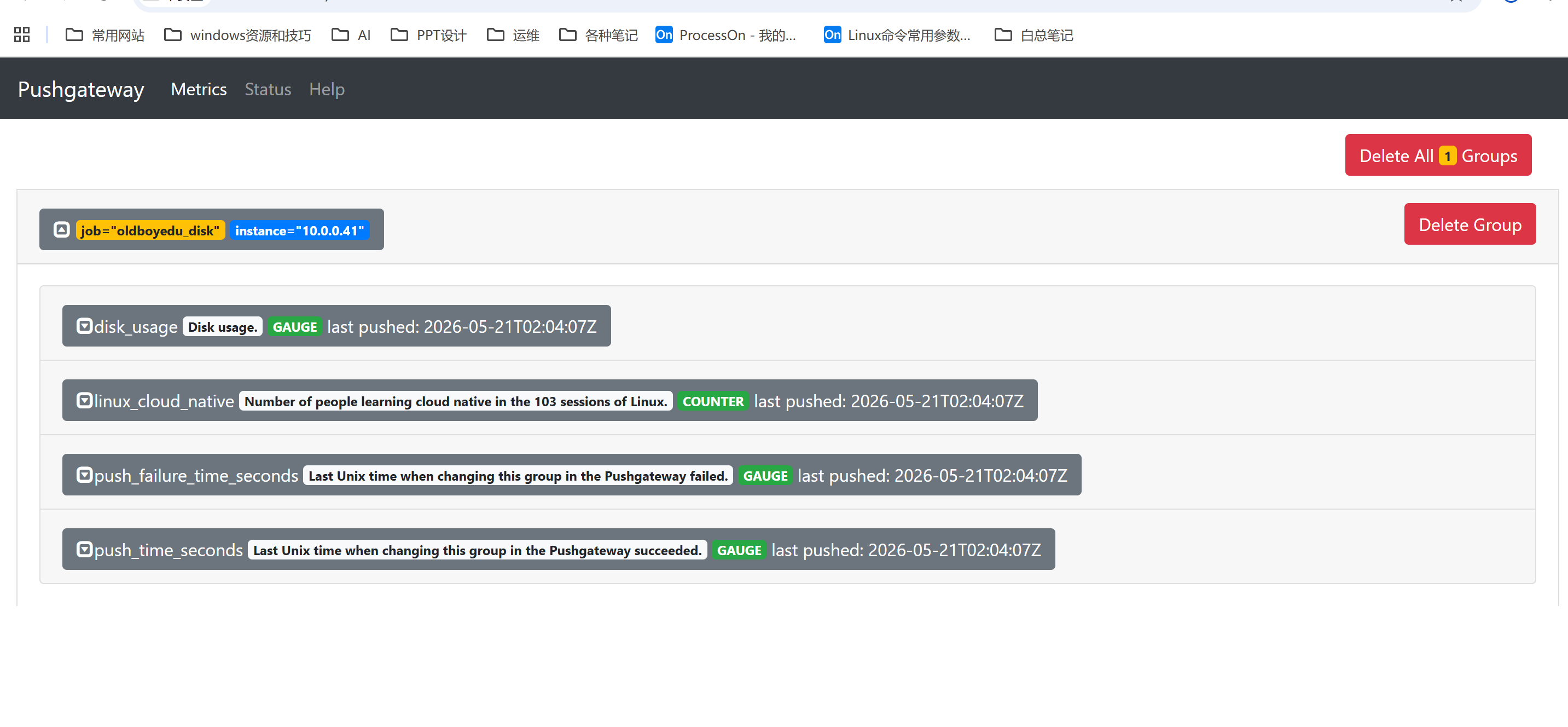
Task: Click Delete All Groups button
Action: [1438, 155]
